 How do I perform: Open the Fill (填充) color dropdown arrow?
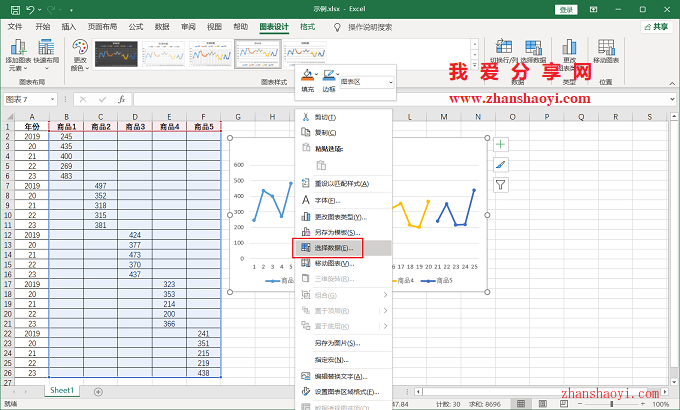click(x=316, y=74)
